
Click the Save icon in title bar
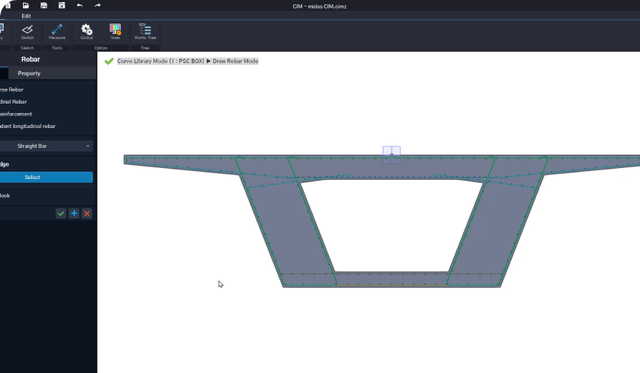[44, 5]
